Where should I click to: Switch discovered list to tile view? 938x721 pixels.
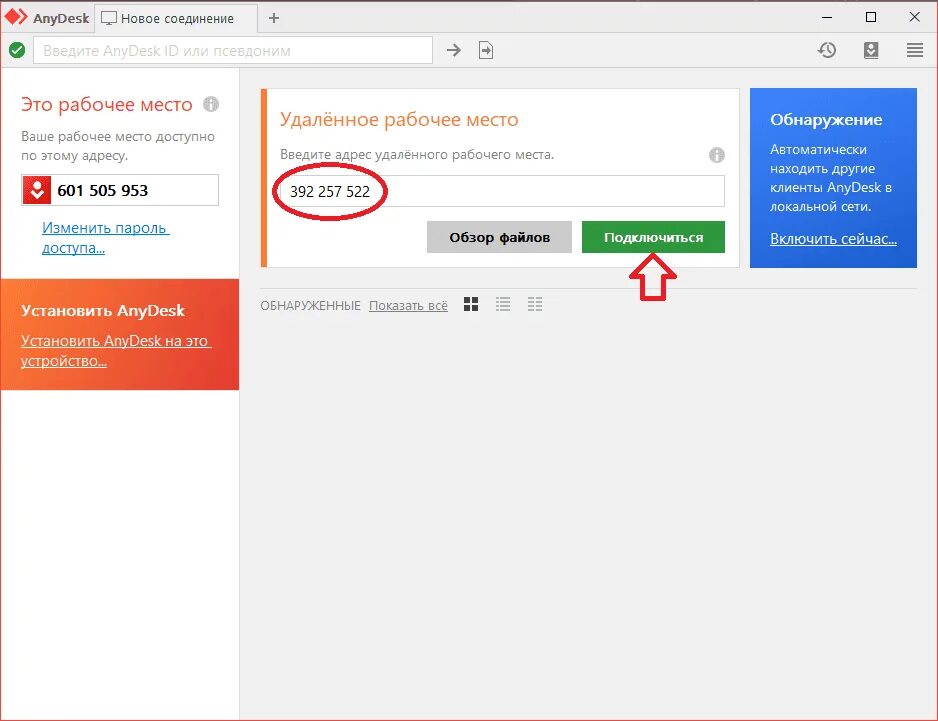tap(471, 305)
